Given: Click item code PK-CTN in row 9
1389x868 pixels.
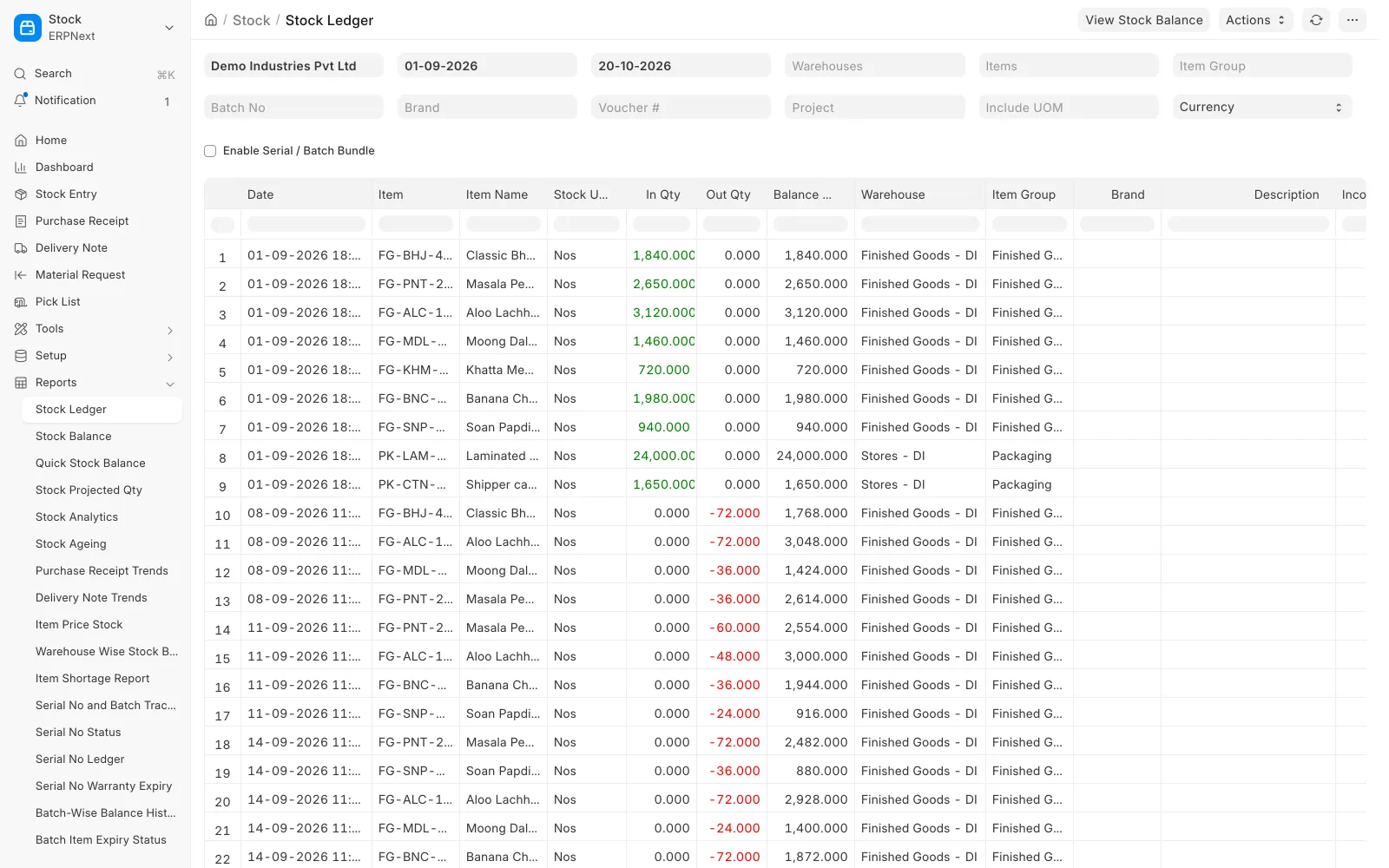Looking at the screenshot, I should point(412,484).
